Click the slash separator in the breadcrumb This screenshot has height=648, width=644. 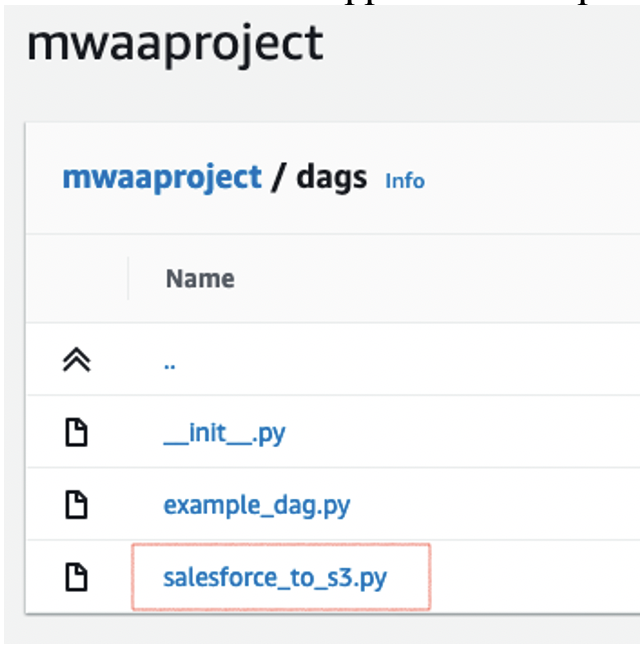coord(279,178)
